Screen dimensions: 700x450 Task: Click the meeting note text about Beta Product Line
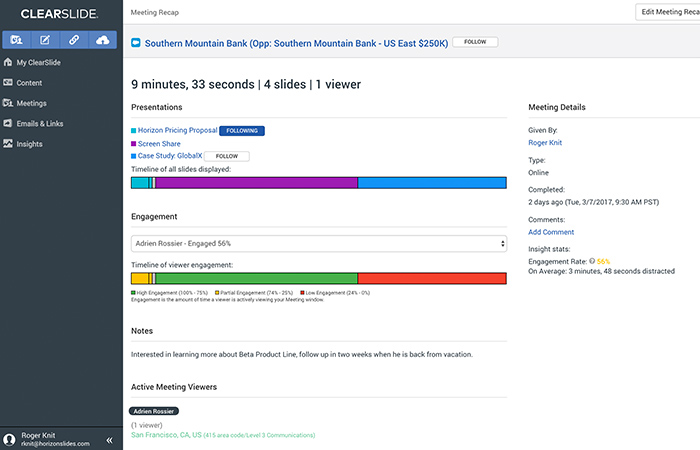301,354
